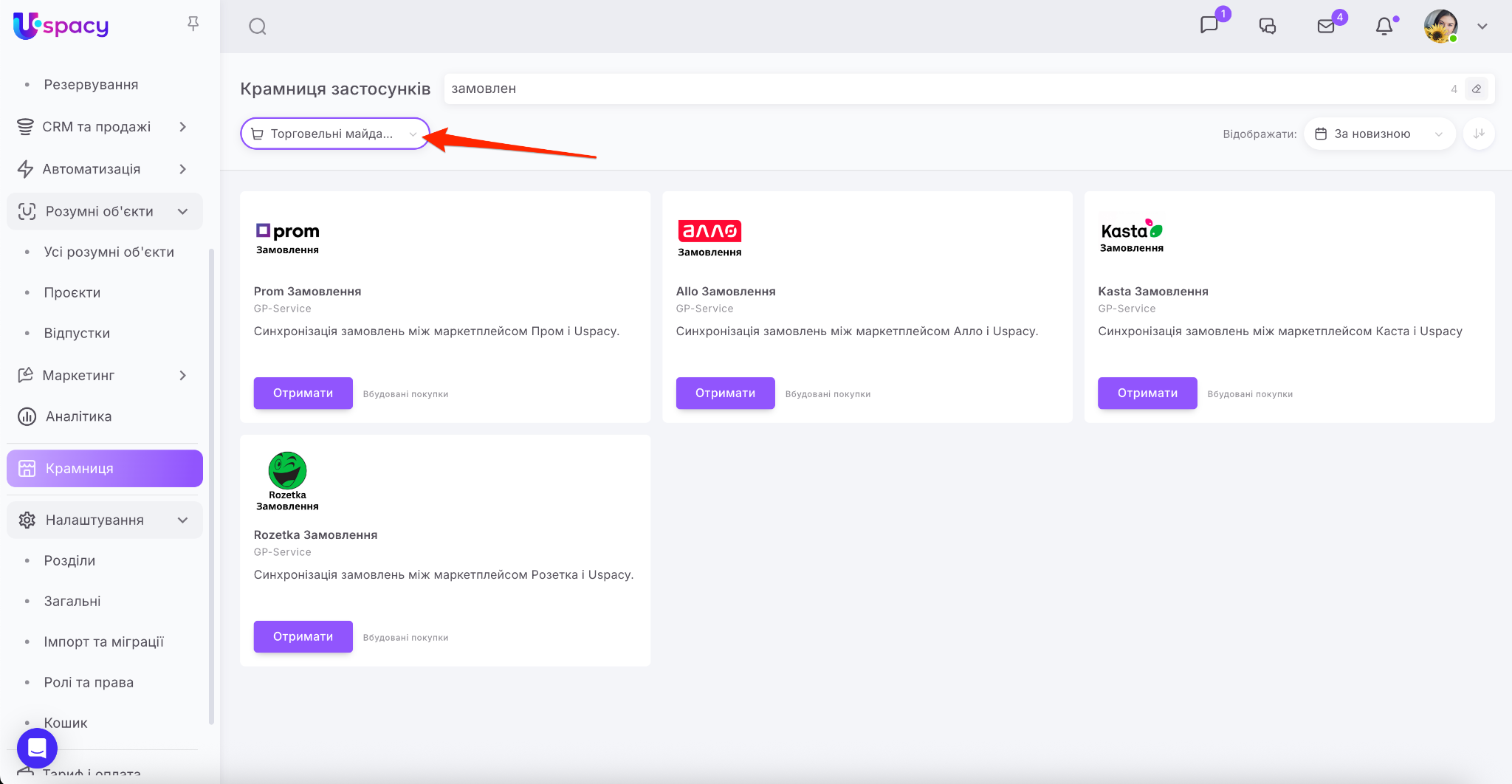
Task: Click the app search input field
Action: 945,89
